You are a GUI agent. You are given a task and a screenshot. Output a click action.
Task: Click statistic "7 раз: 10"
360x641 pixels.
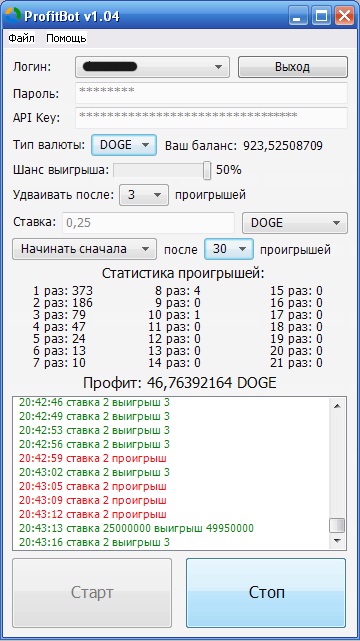pyautogui.click(x=60, y=363)
